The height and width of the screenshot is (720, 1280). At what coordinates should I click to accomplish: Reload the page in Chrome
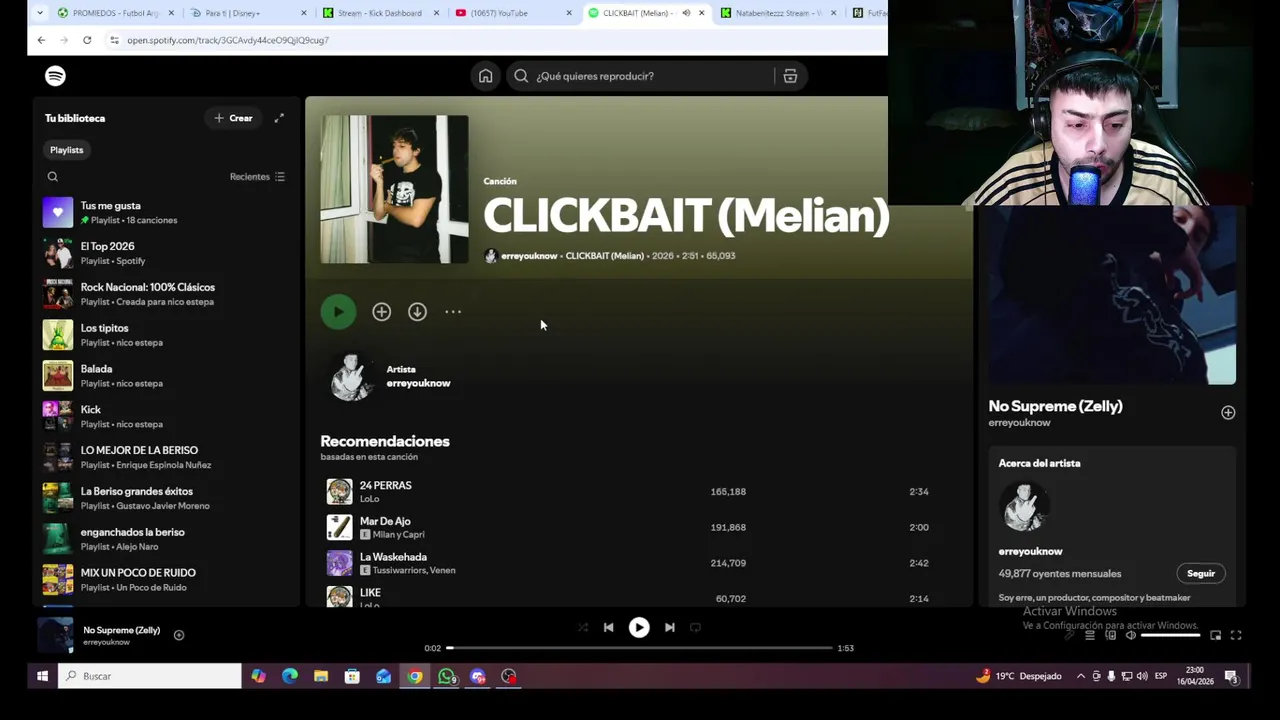tap(87, 40)
